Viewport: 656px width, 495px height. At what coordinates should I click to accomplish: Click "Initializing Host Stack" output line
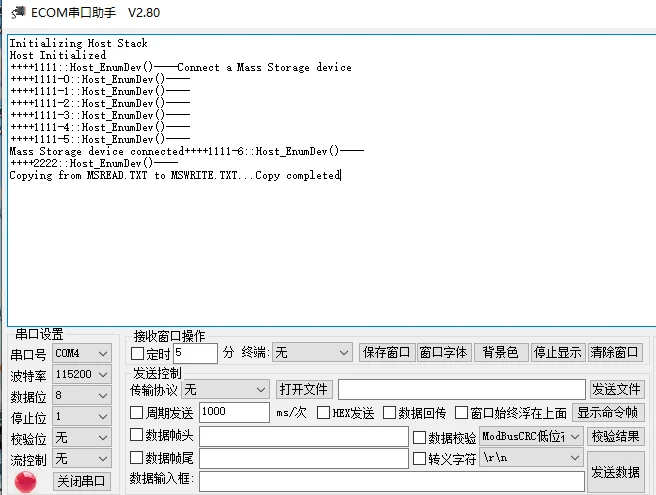pos(78,43)
